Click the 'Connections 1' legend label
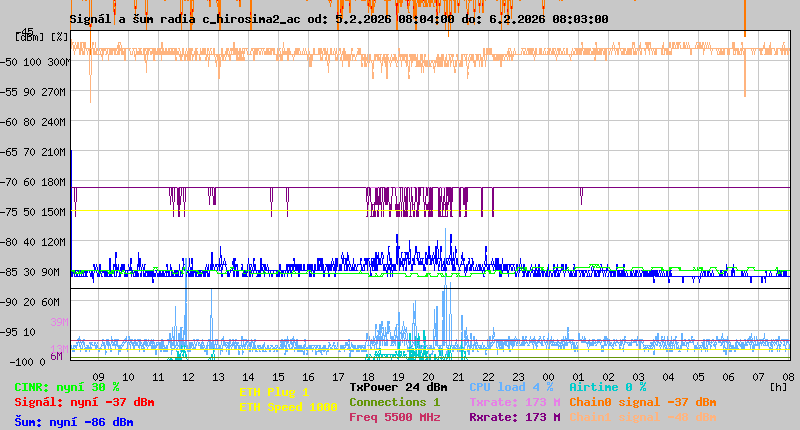800x430 pixels. pyautogui.click(x=394, y=402)
